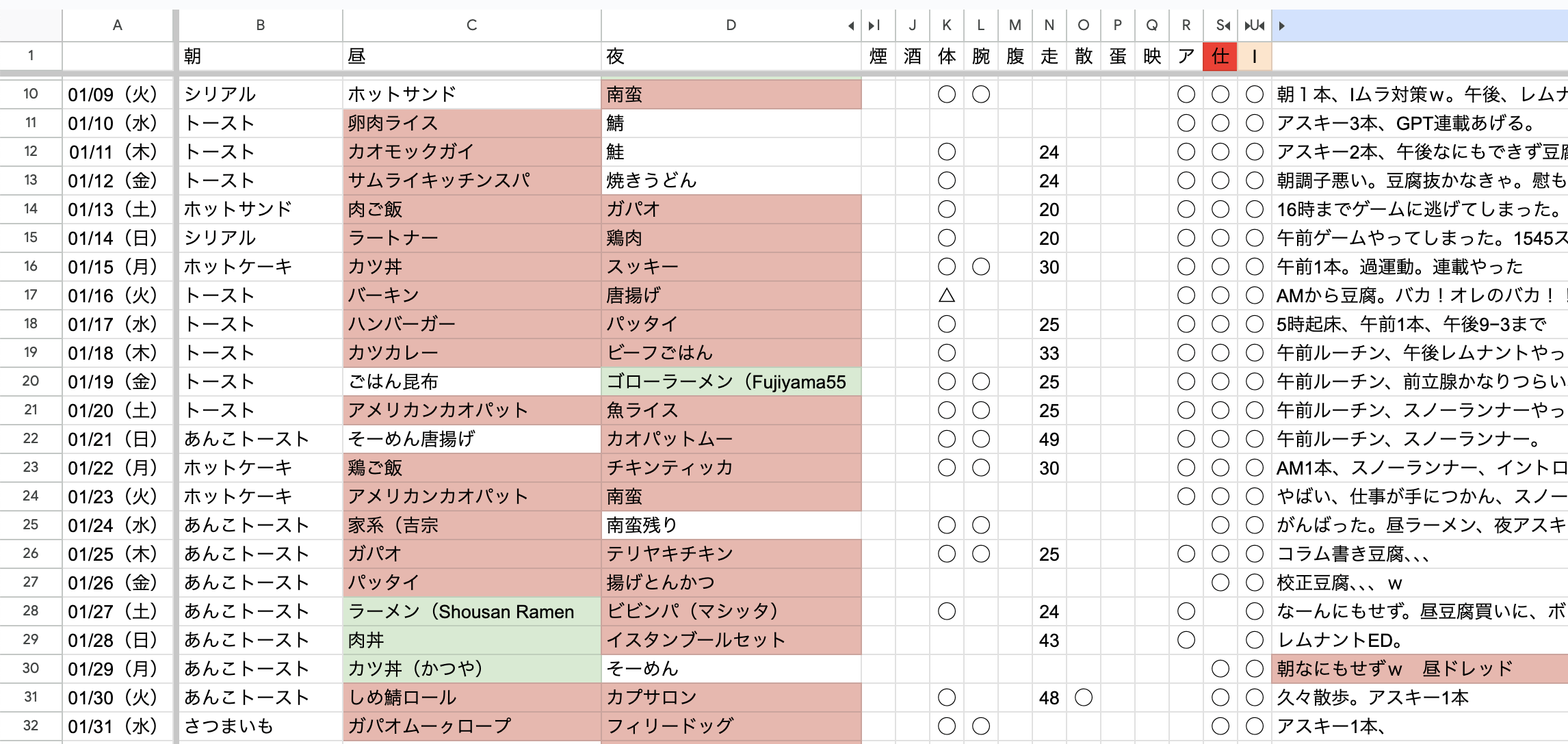Select the しめ鯖ロール cell
Screen dimensions: 1568x744
(471, 697)
